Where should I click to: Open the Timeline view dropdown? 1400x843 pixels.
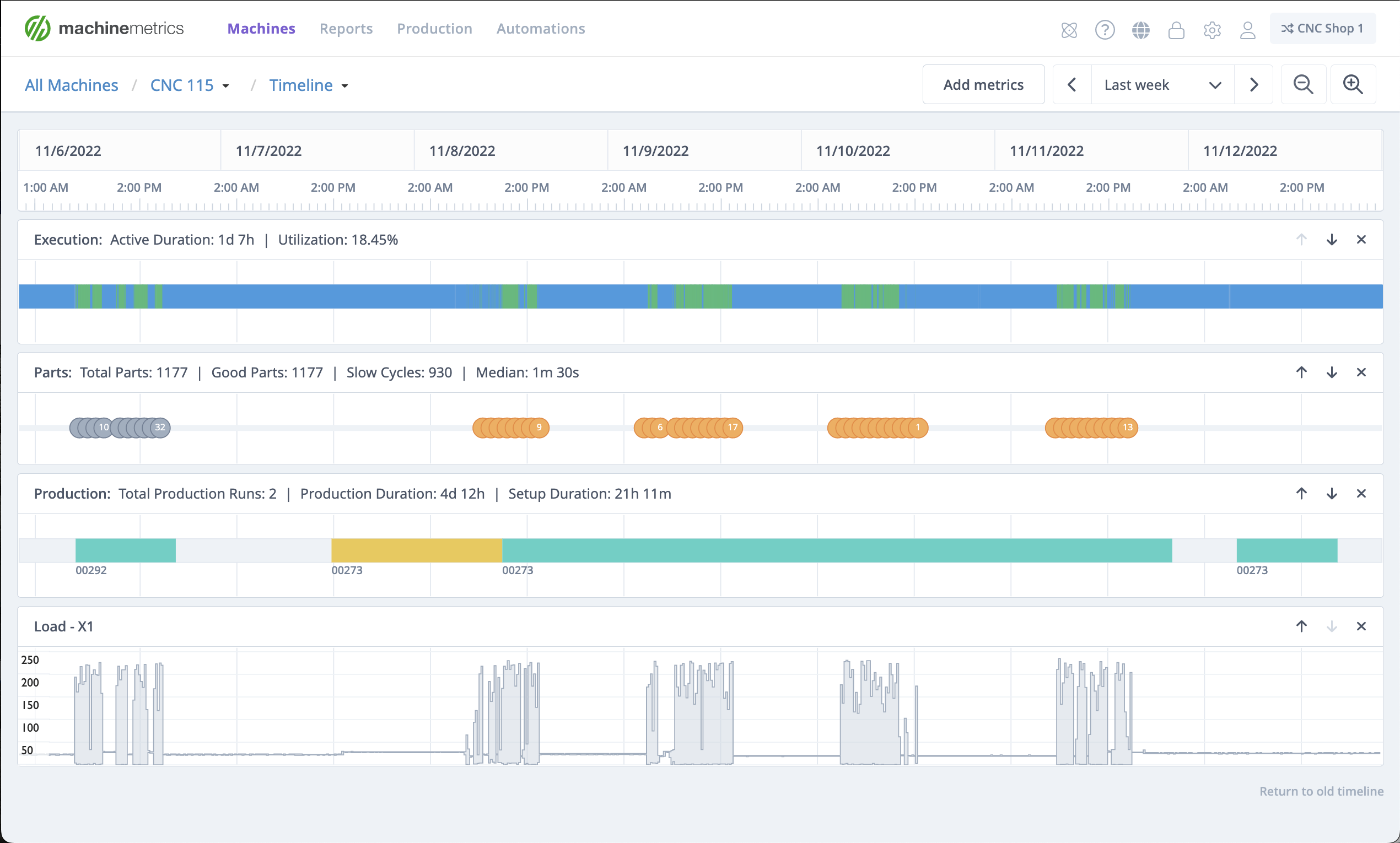click(x=309, y=85)
